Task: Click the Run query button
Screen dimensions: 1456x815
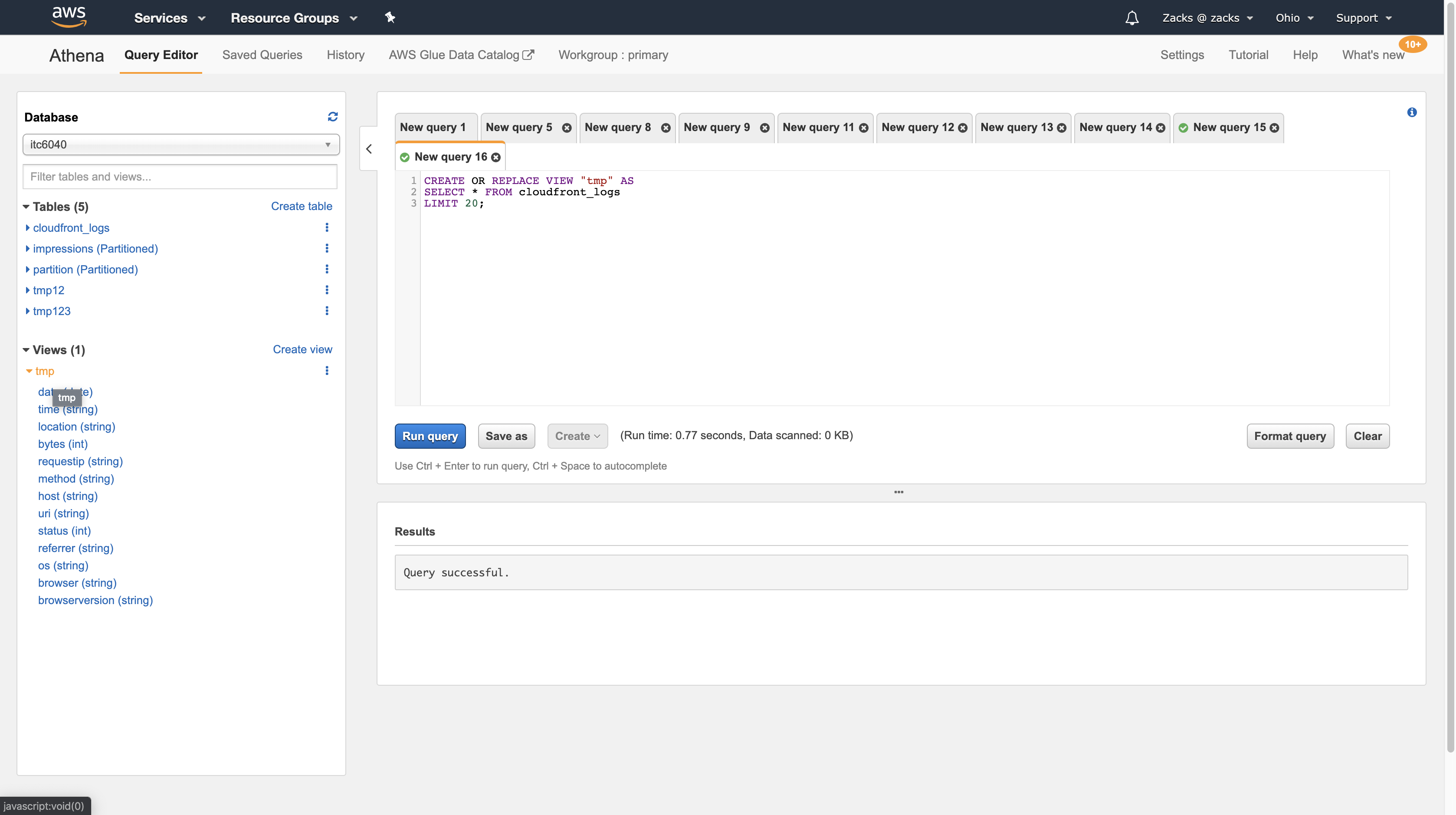Action: point(430,436)
